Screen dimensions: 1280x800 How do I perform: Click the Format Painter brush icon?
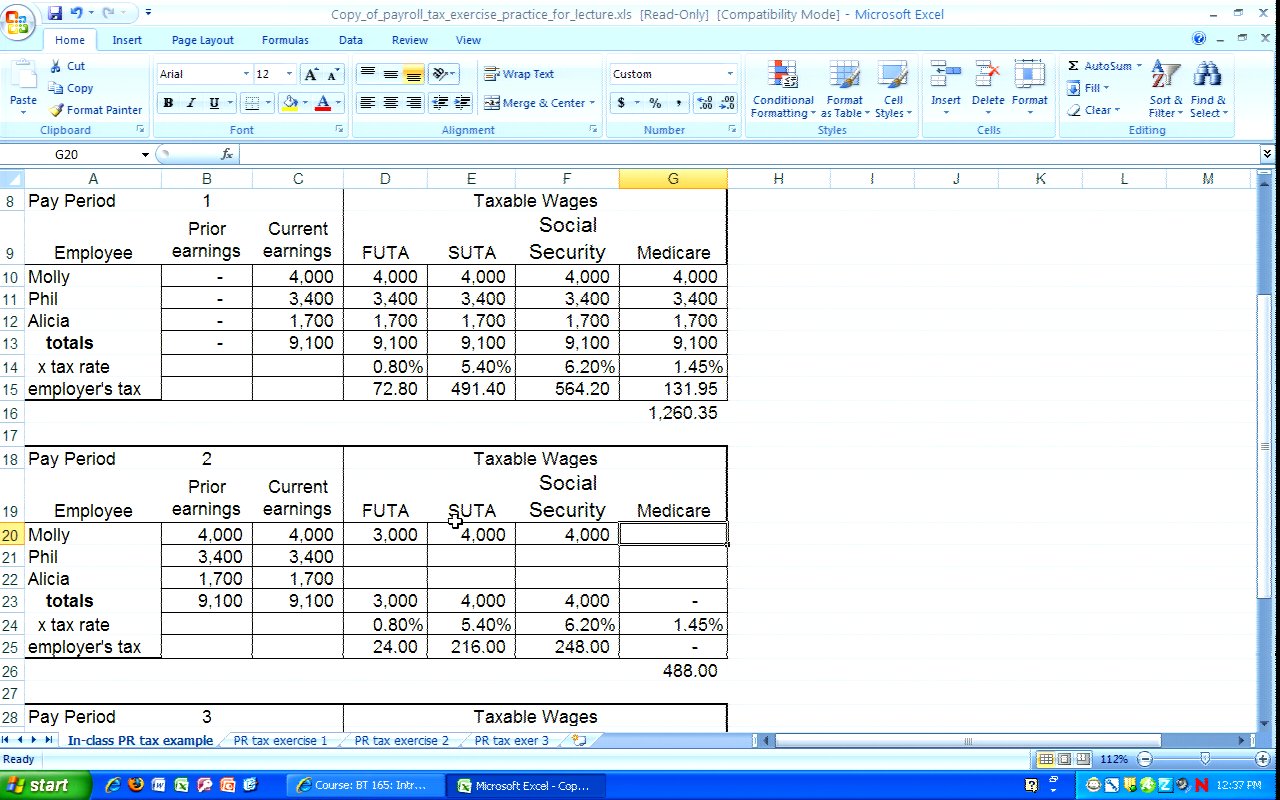click(x=57, y=110)
